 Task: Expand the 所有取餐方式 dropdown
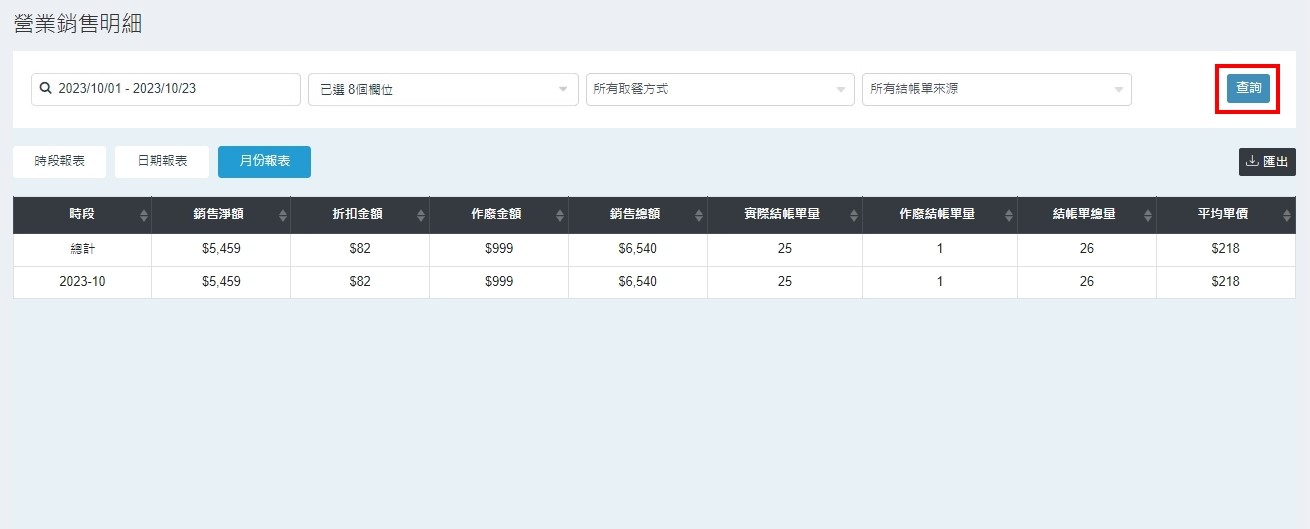[x=720, y=89]
